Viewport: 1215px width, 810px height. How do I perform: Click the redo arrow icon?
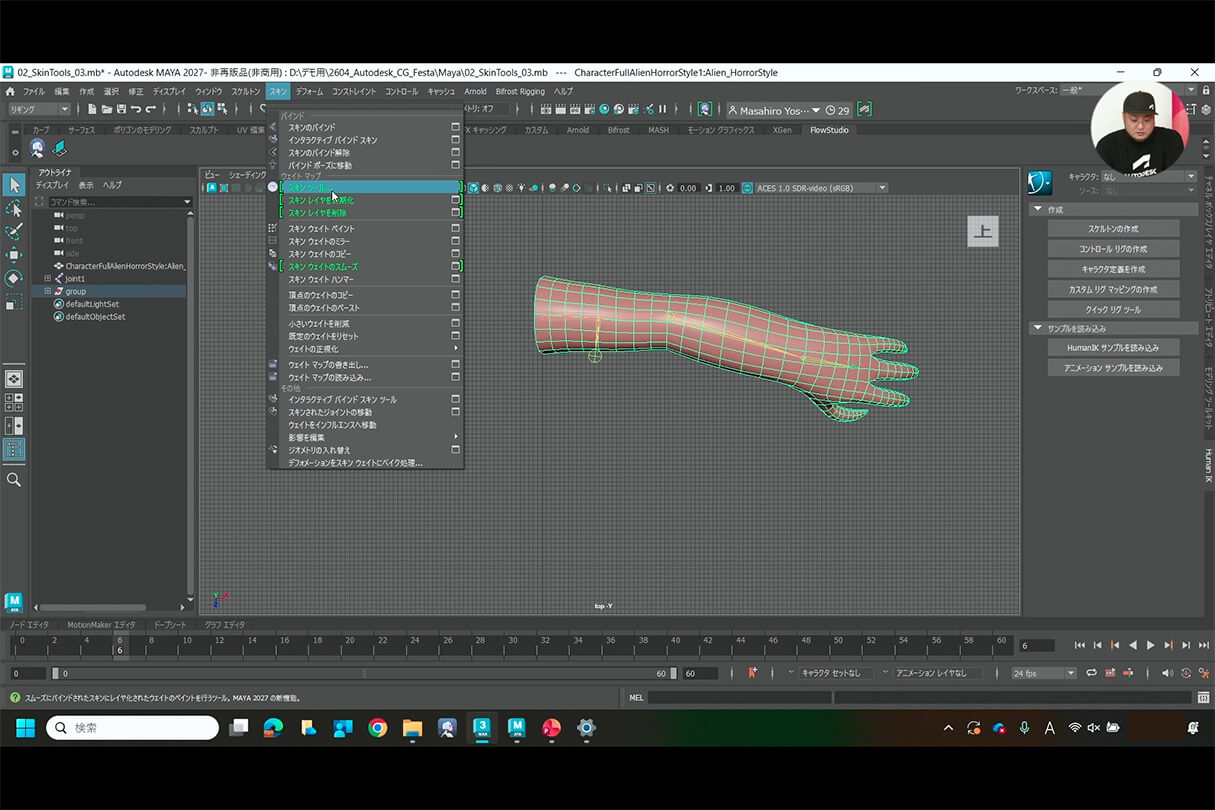tap(151, 109)
